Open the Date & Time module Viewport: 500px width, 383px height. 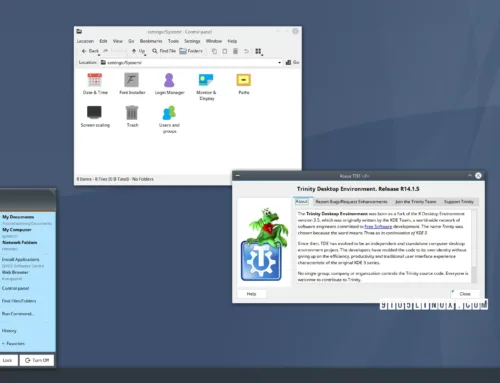tap(95, 84)
